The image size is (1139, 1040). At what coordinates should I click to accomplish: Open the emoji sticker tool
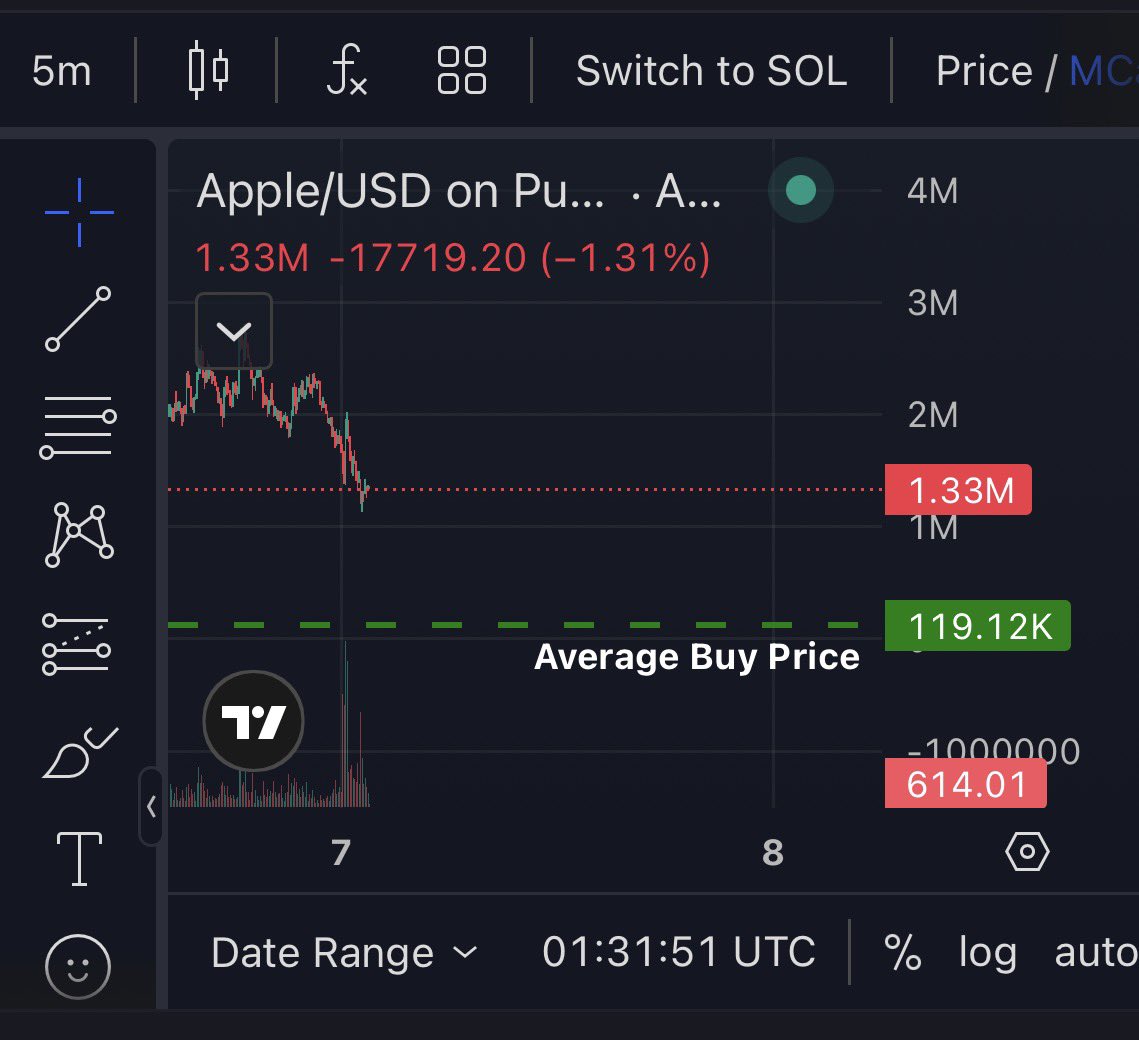point(78,967)
